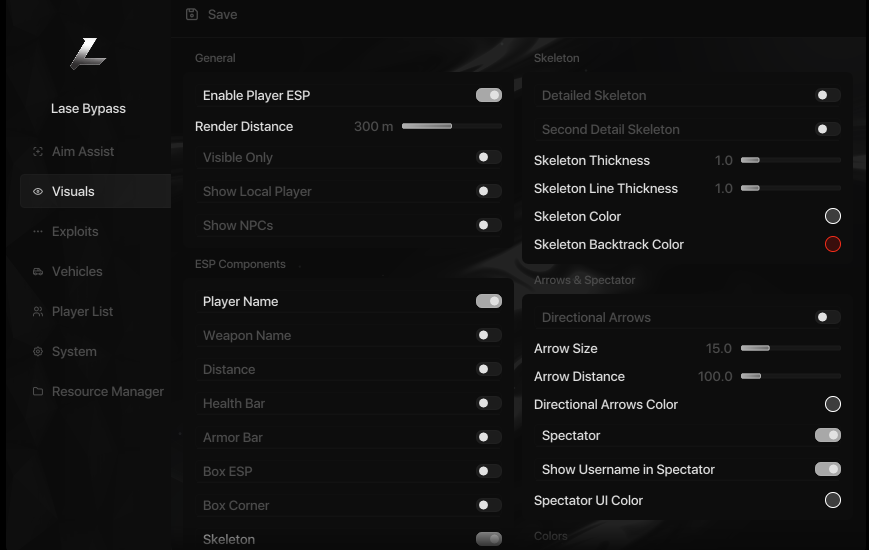Click the floppy disk Save icon
The image size is (869, 550).
tap(192, 14)
